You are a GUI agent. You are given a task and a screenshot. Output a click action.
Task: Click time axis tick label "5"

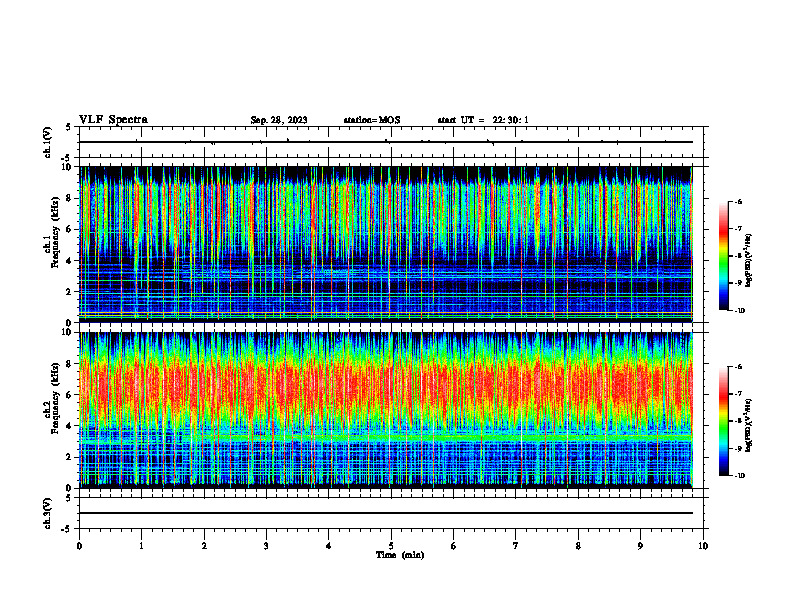point(391,546)
